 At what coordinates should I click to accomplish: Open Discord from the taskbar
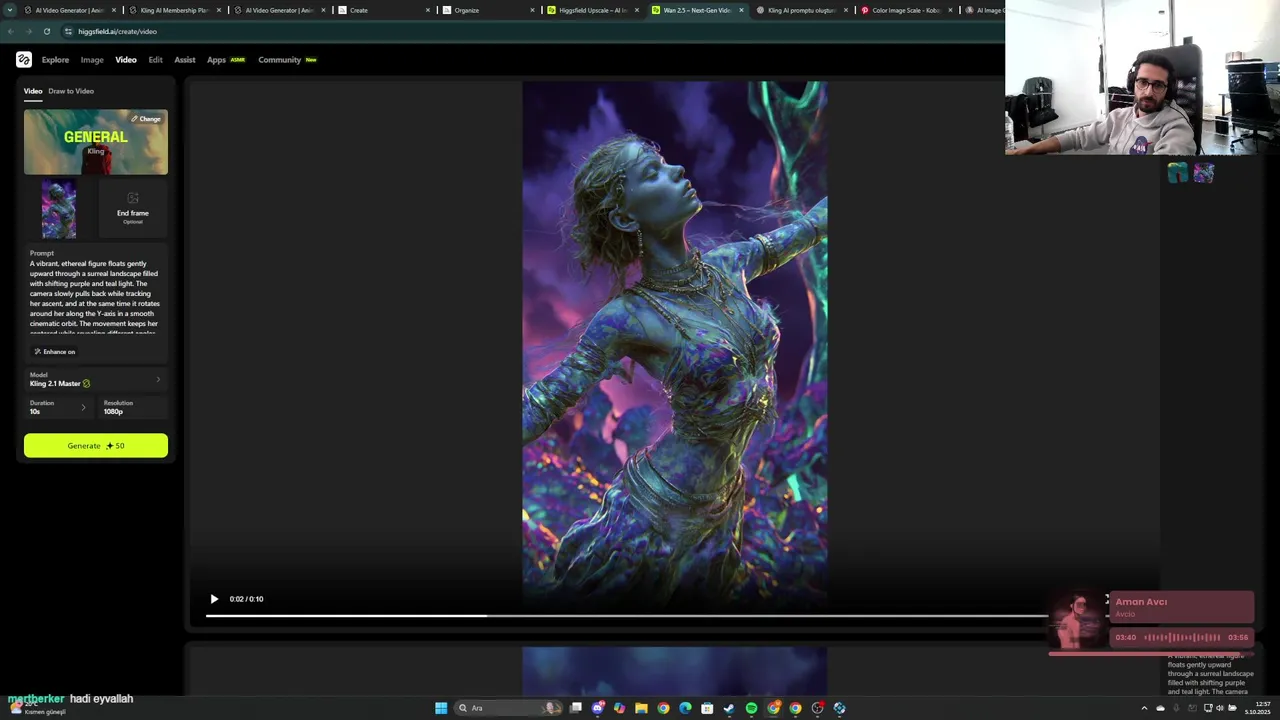pyautogui.click(x=598, y=708)
